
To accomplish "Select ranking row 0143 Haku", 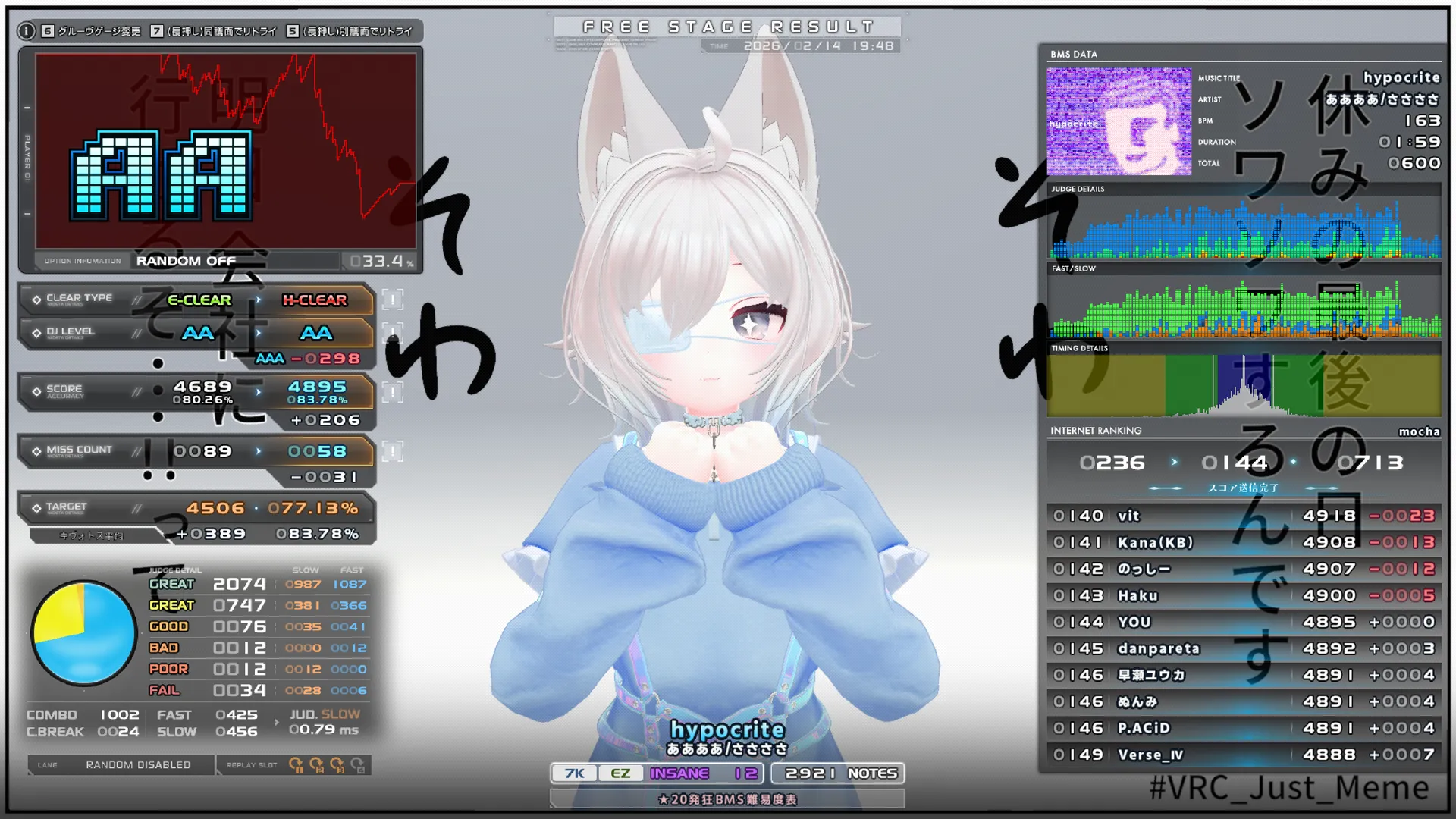I will [1244, 595].
